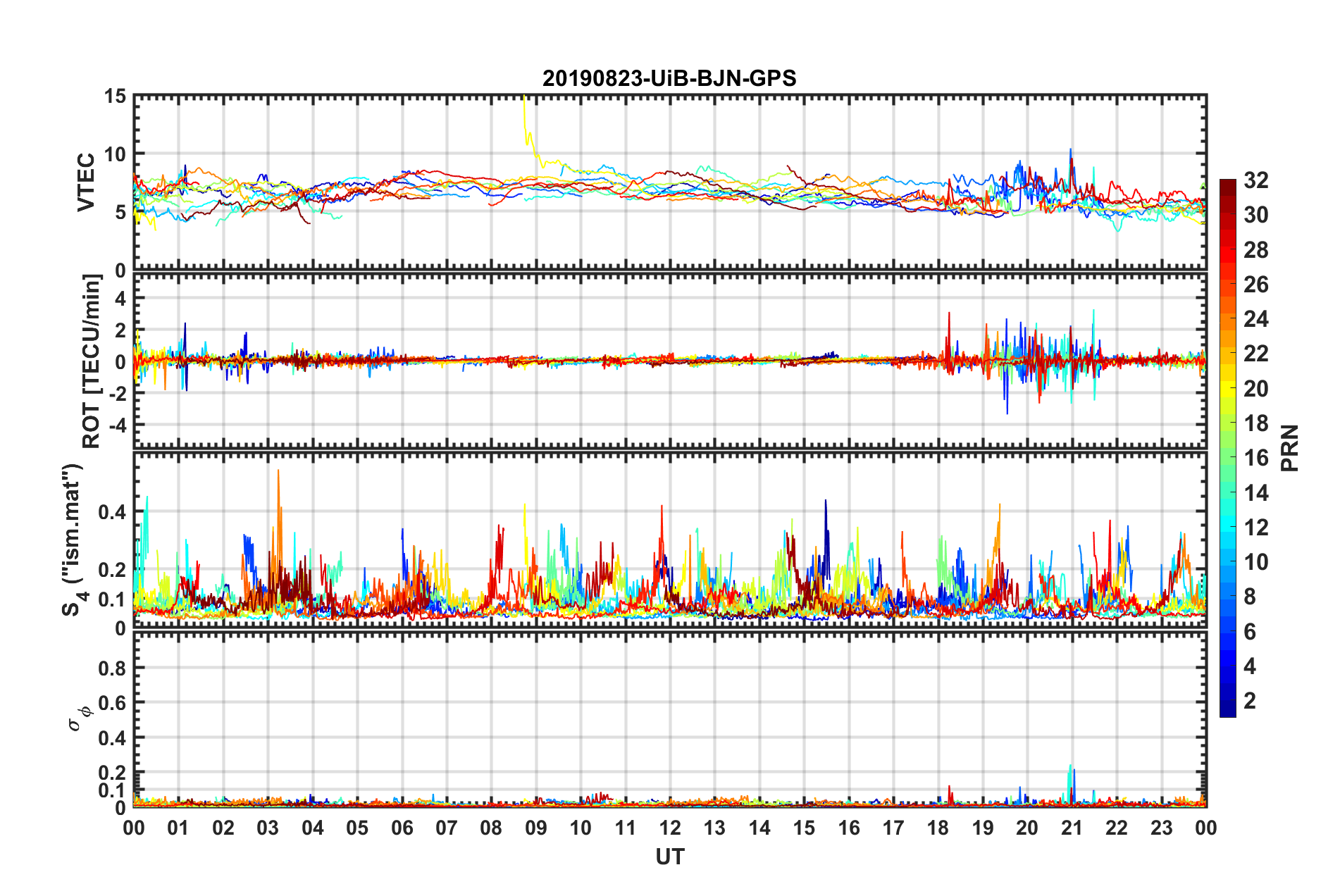Click colorbar tick label 24
Viewport: 1340px width, 896px height.
pyautogui.click(x=1255, y=319)
